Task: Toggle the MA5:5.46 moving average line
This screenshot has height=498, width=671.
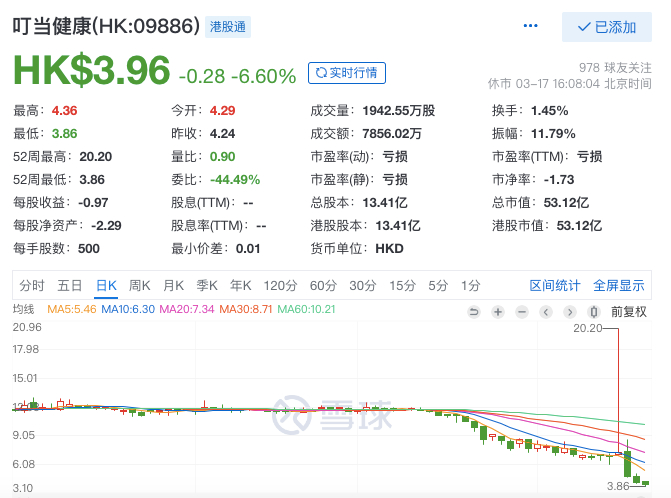Action: pyautogui.click(x=71, y=309)
